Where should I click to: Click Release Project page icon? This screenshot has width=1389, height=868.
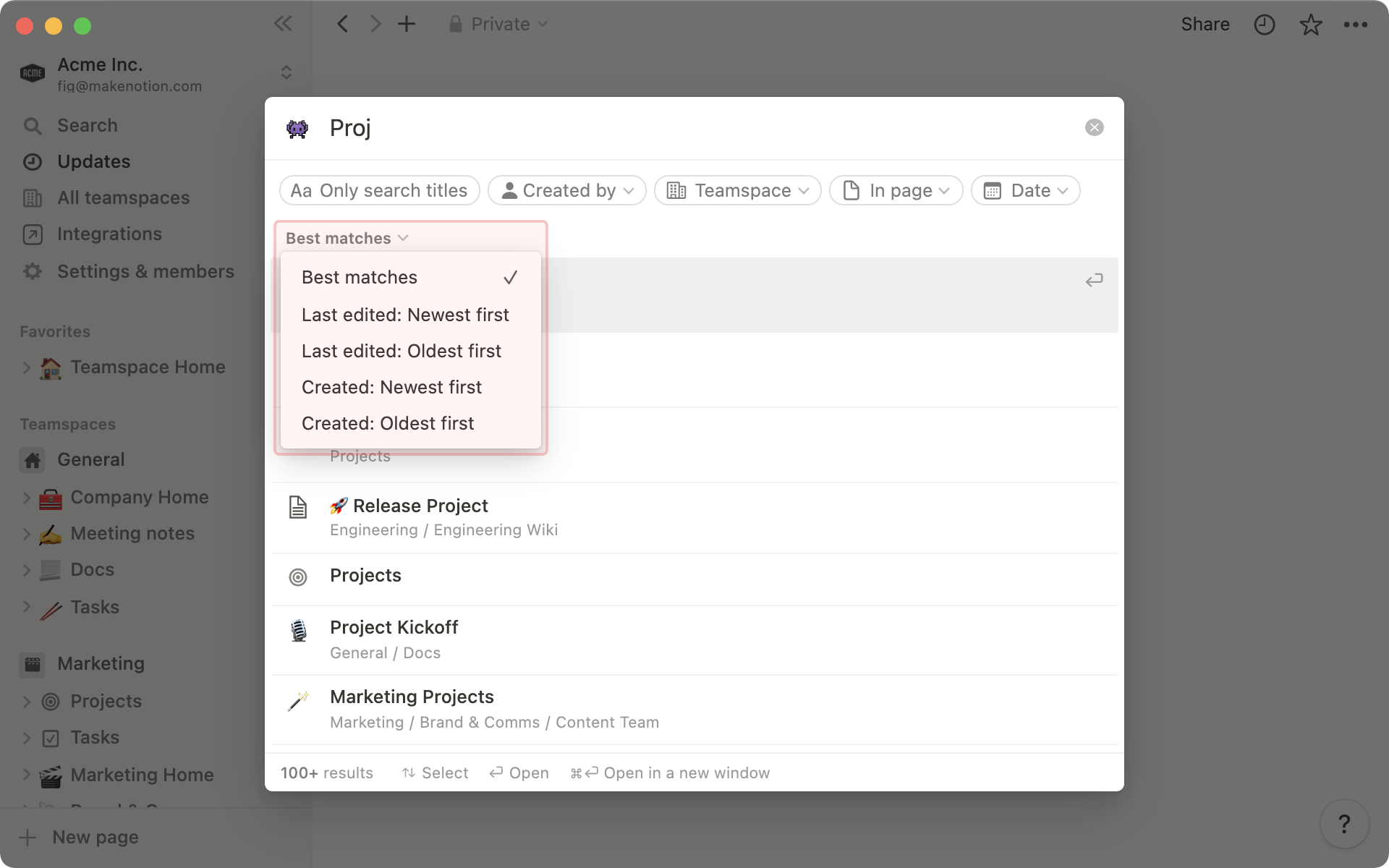pos(298,507)
